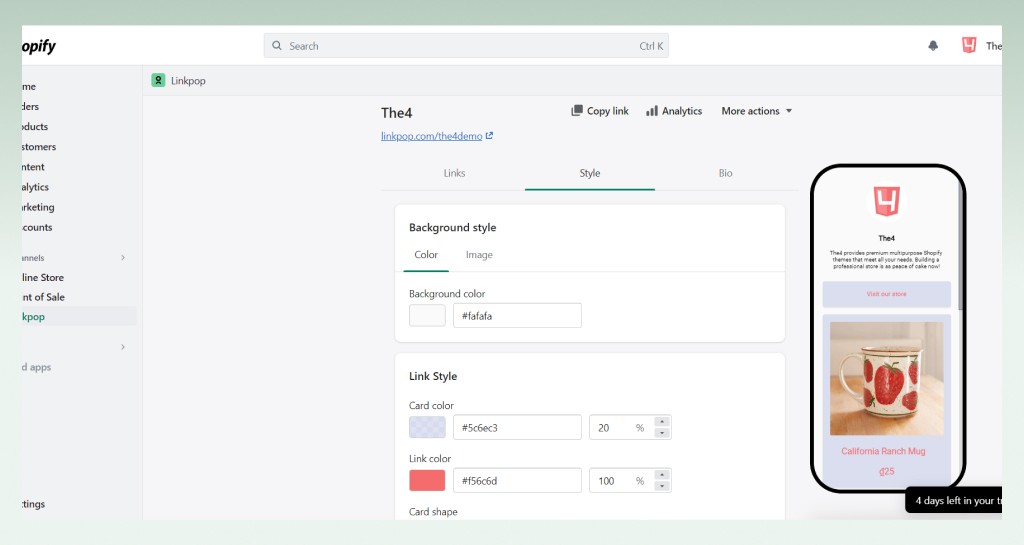
Task: Open Products in sidebar
Action: [x=35, y=127]
